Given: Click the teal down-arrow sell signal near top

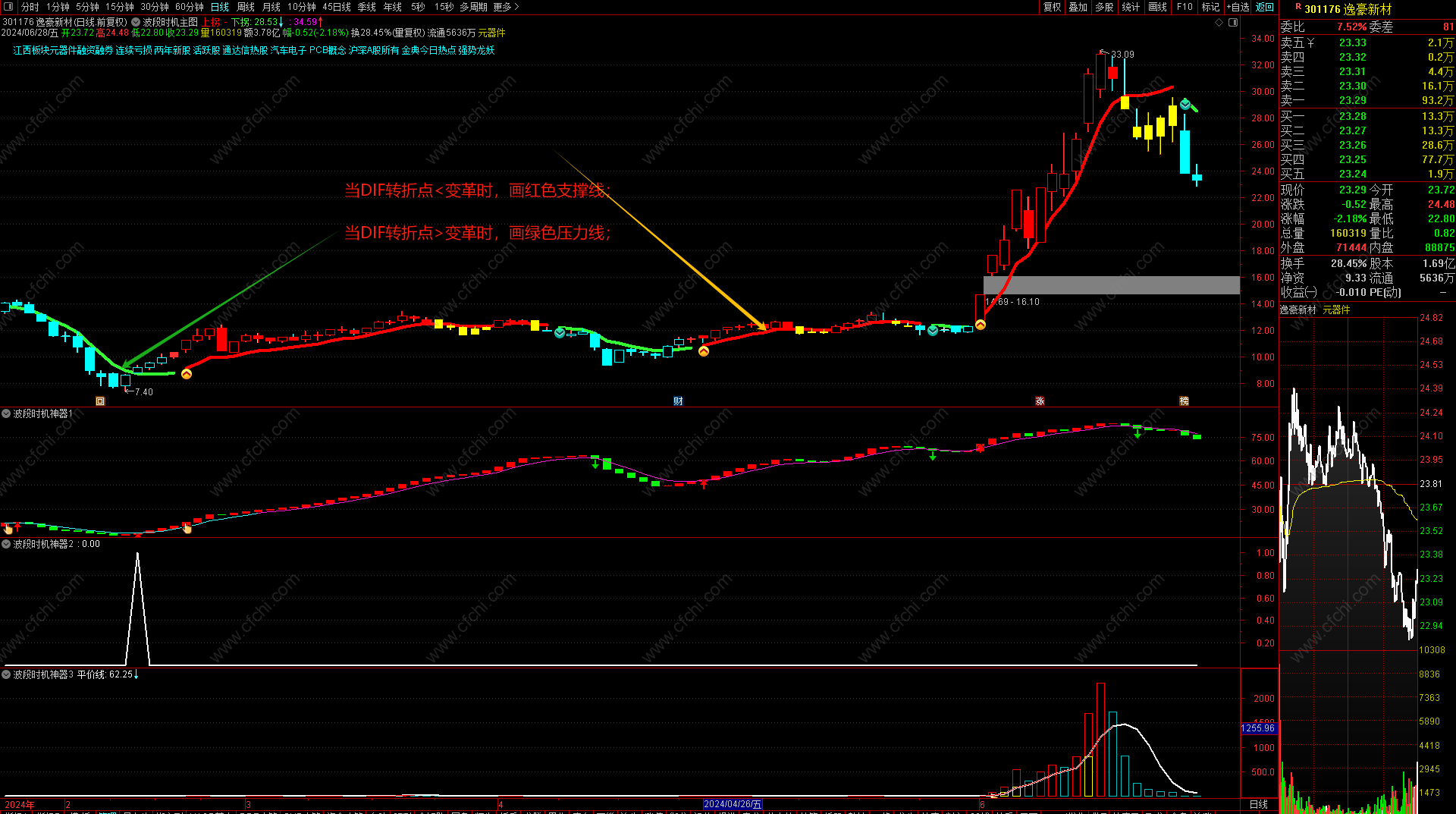Looking at the screenshot, I should coord(1185,104).
